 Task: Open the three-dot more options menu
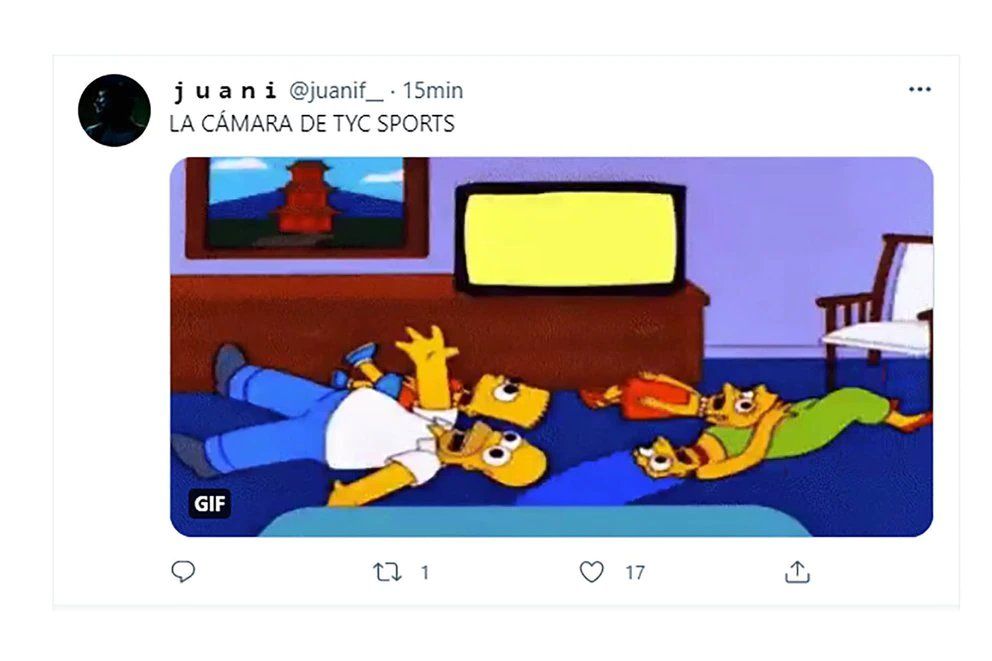point(919,89)
